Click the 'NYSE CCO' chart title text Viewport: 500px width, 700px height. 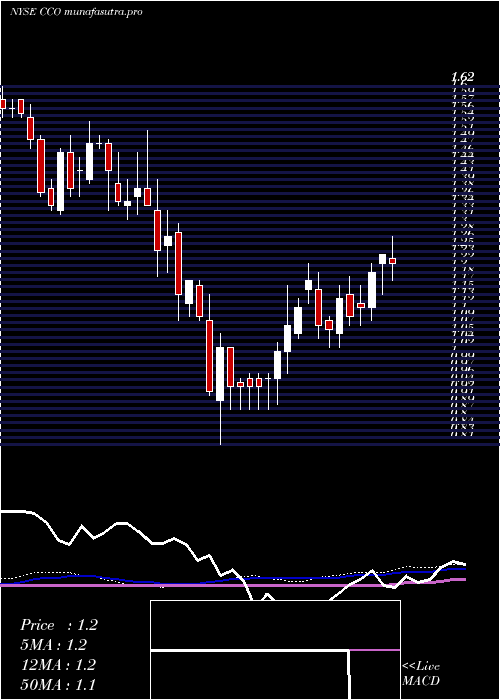click(36, 12)
